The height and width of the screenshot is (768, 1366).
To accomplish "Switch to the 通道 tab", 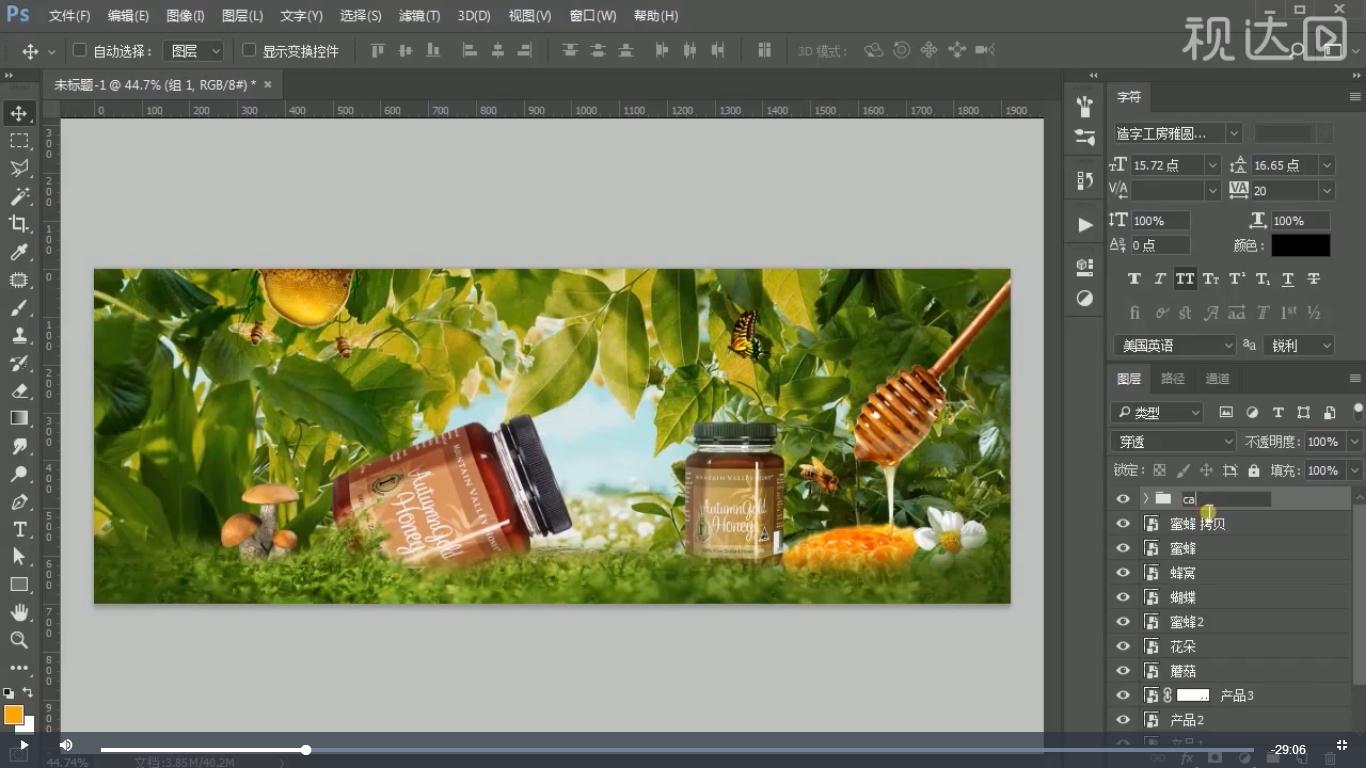I will coord(1217,378).
